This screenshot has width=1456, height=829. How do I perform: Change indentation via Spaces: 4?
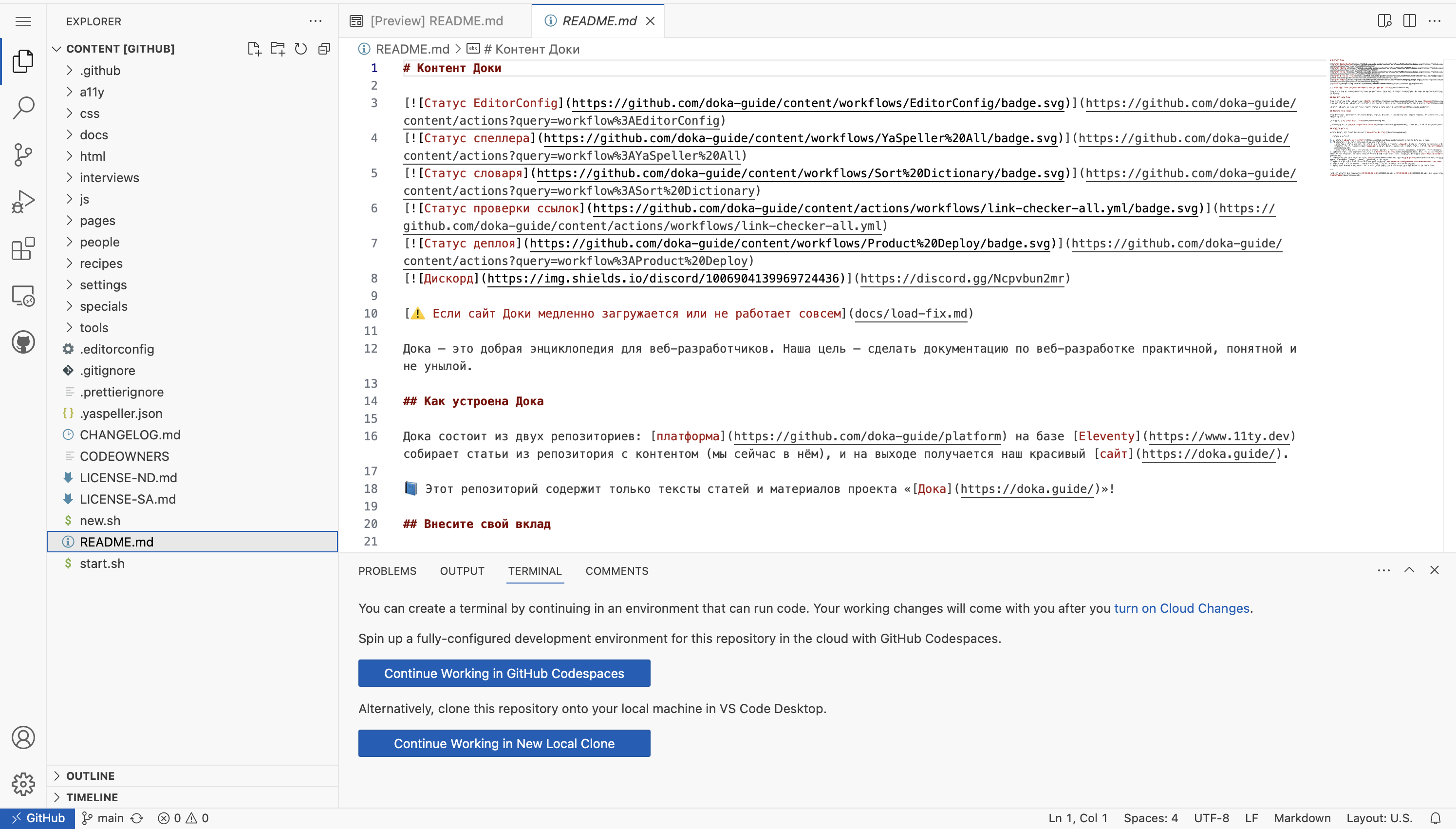(1150, 818)
